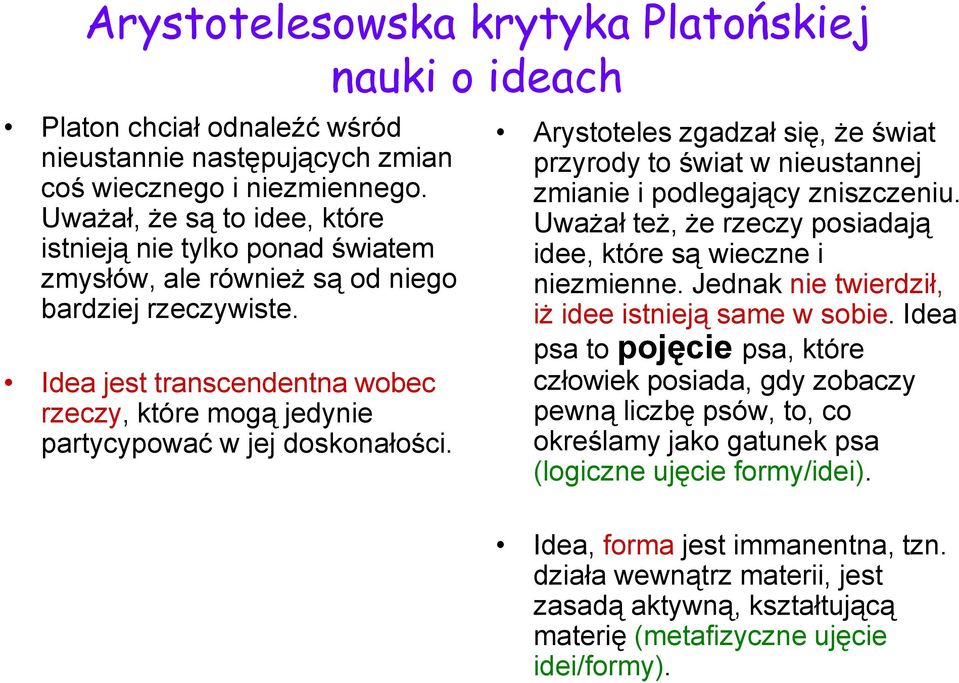Click the line 'działa wewnątrz materii, jest'
The width and height of the screenshot is (959, 683).
pyautogui.click(x=708, y=576)
